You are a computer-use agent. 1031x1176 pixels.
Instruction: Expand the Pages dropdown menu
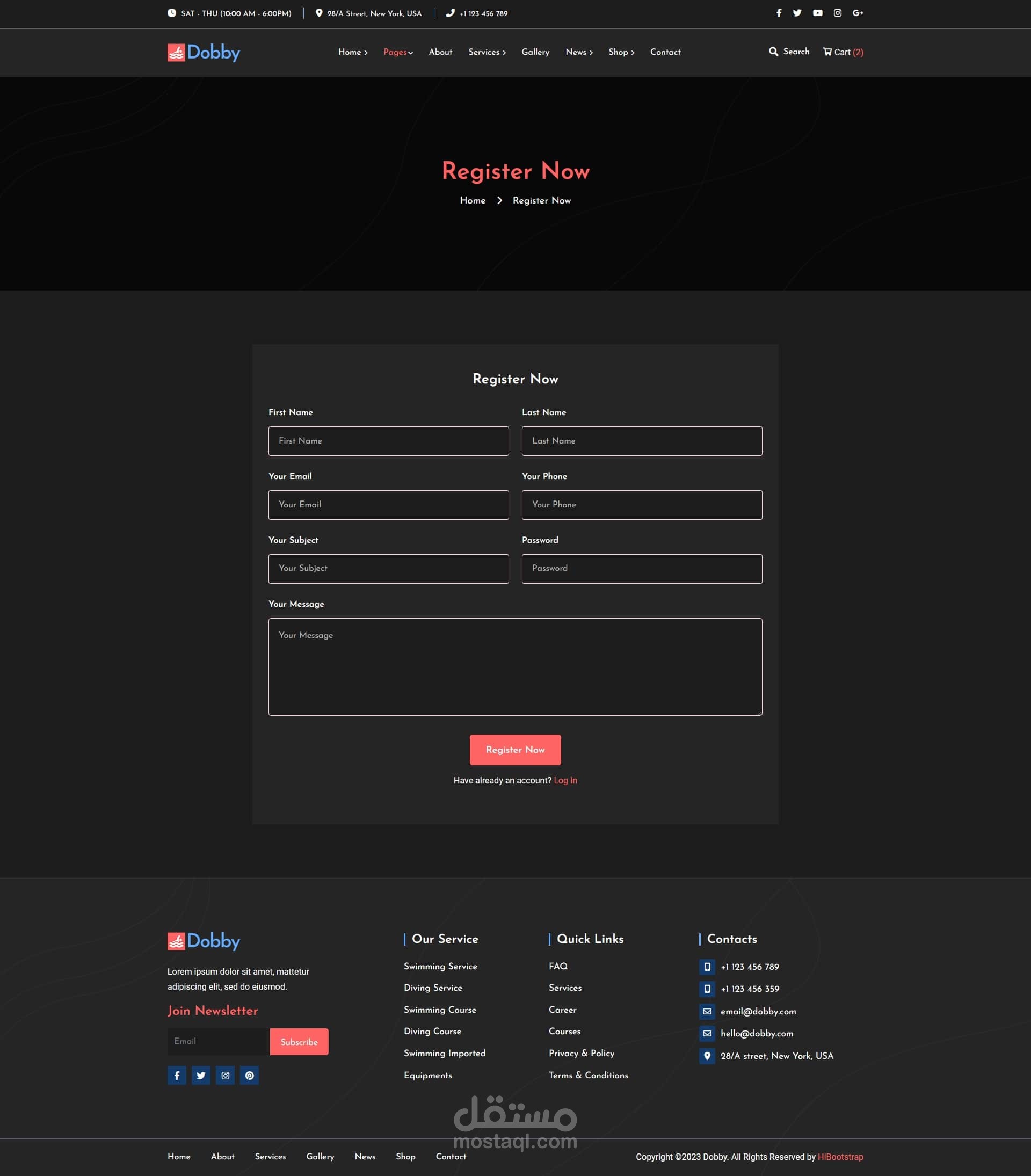tap(398, 52)
